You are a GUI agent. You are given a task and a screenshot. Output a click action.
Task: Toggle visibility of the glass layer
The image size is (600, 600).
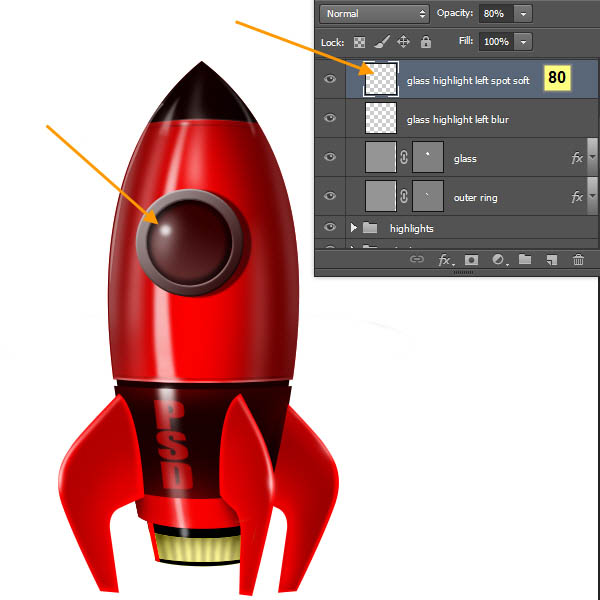331,158
